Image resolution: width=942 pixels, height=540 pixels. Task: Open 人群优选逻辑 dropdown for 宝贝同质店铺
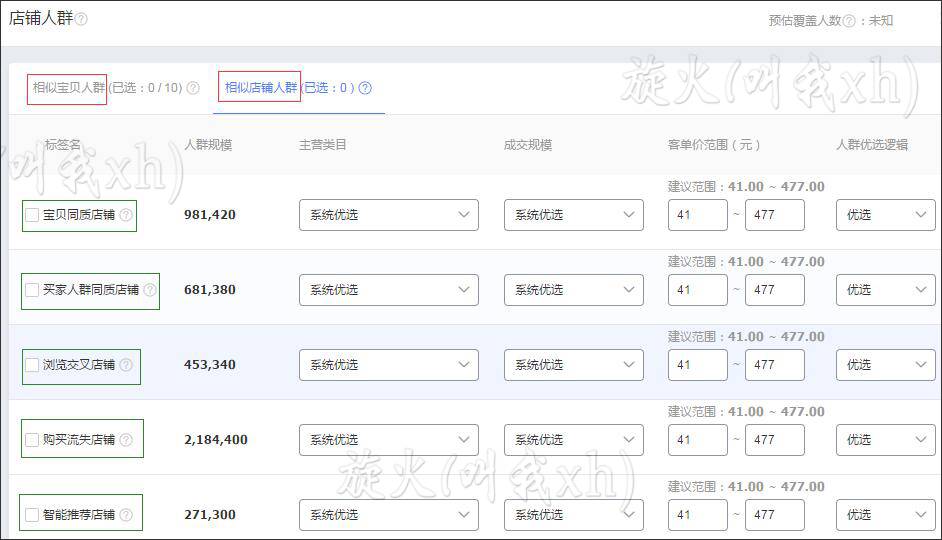coord(886,215)
